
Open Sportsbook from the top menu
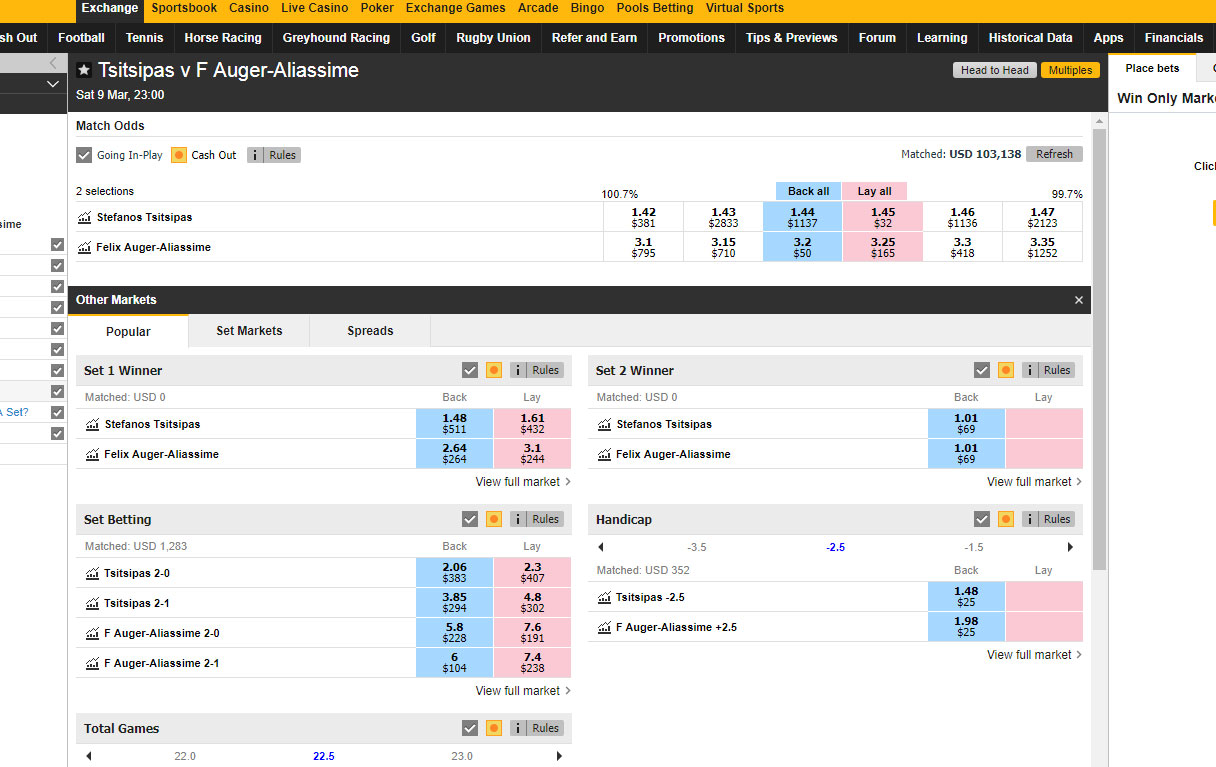tap(184, 8)
